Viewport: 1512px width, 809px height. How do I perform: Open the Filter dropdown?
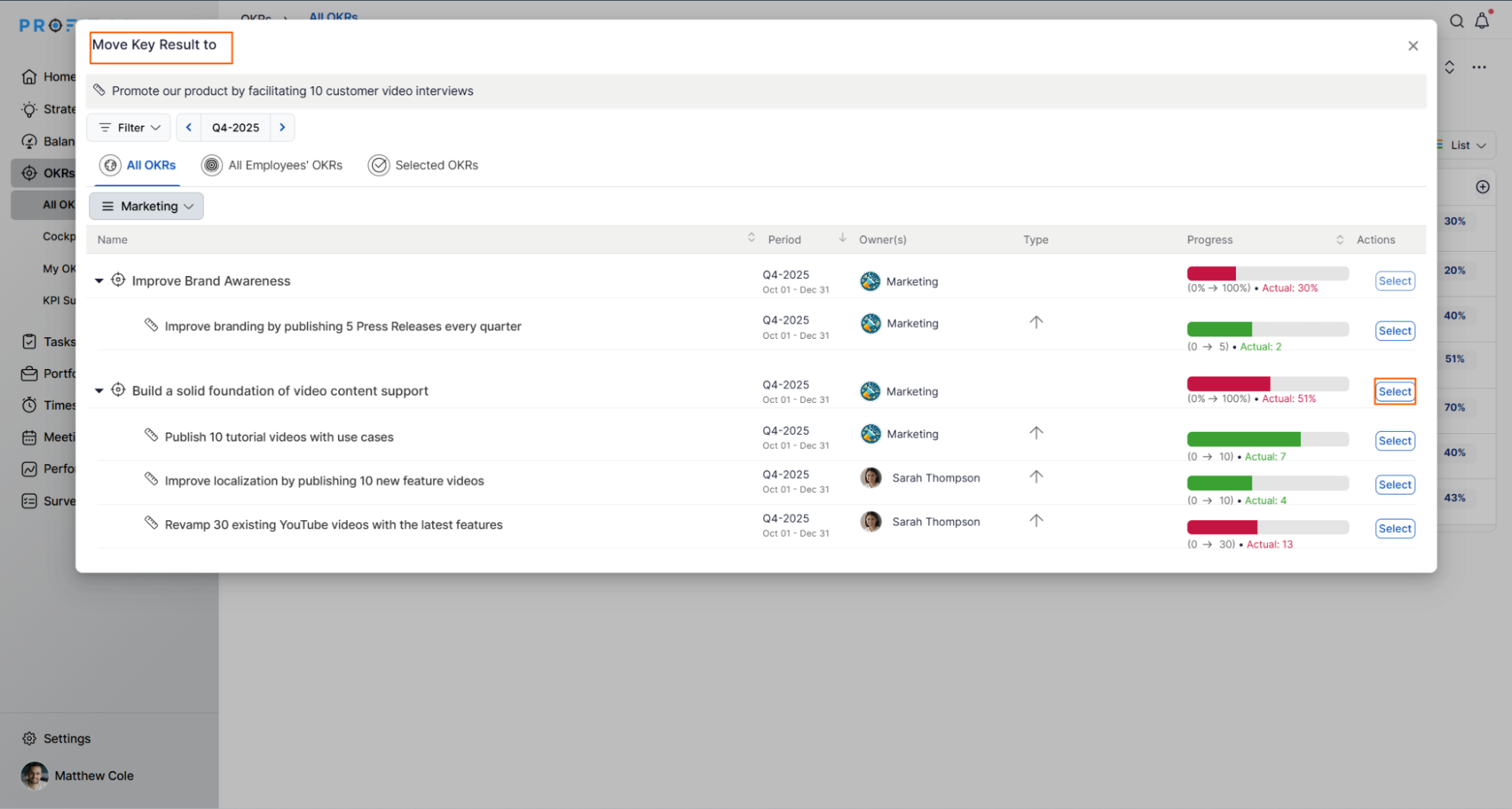129,128
